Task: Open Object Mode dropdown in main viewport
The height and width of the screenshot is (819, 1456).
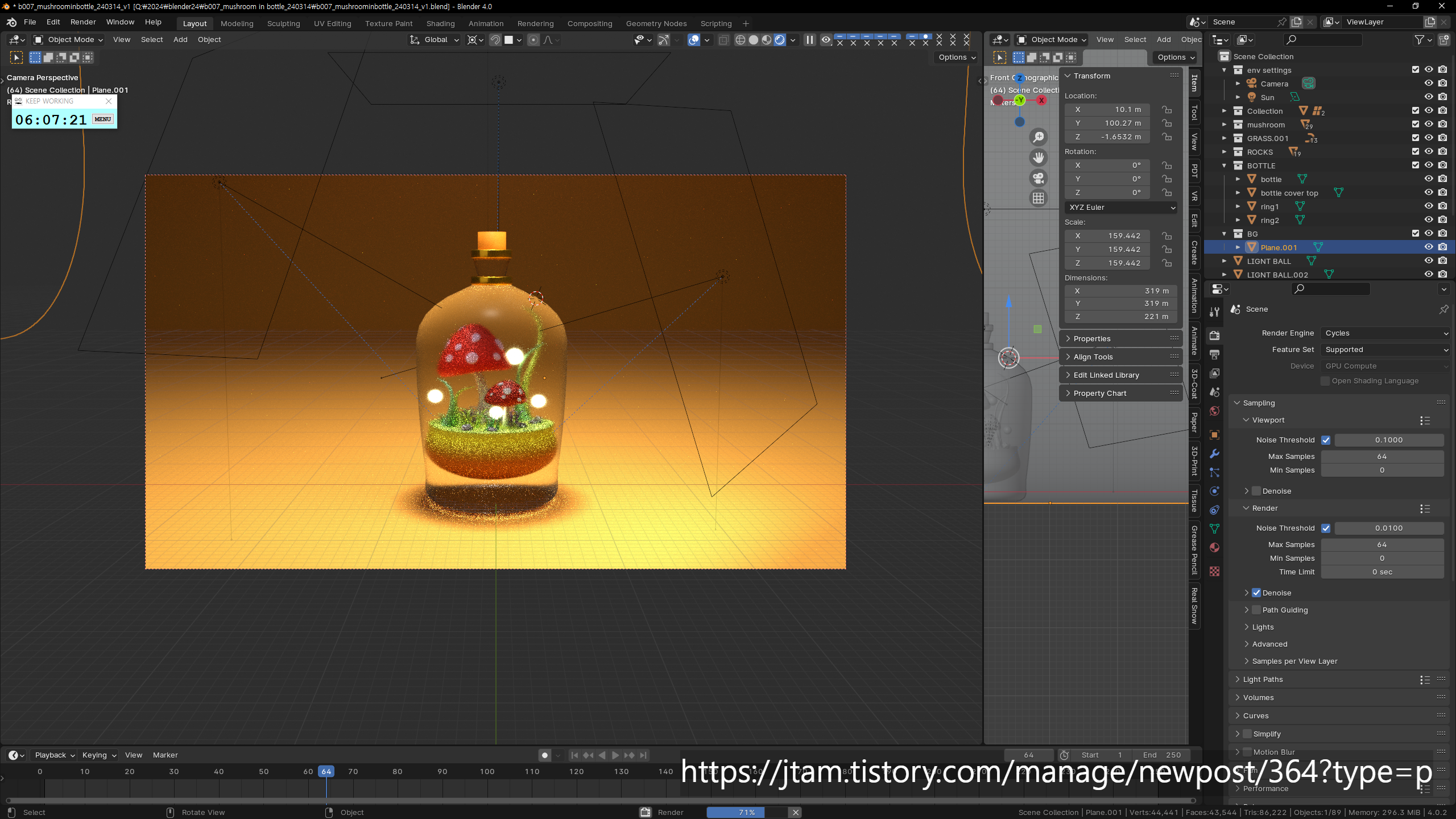Action: [x=68, y=40]
